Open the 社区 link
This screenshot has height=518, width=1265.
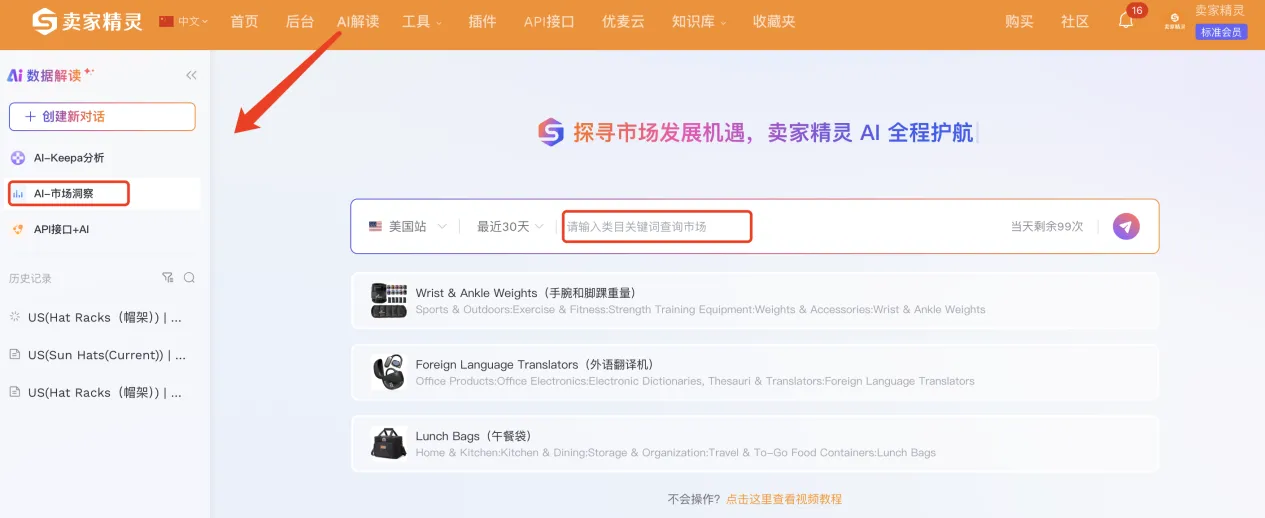coord(1075,21)
